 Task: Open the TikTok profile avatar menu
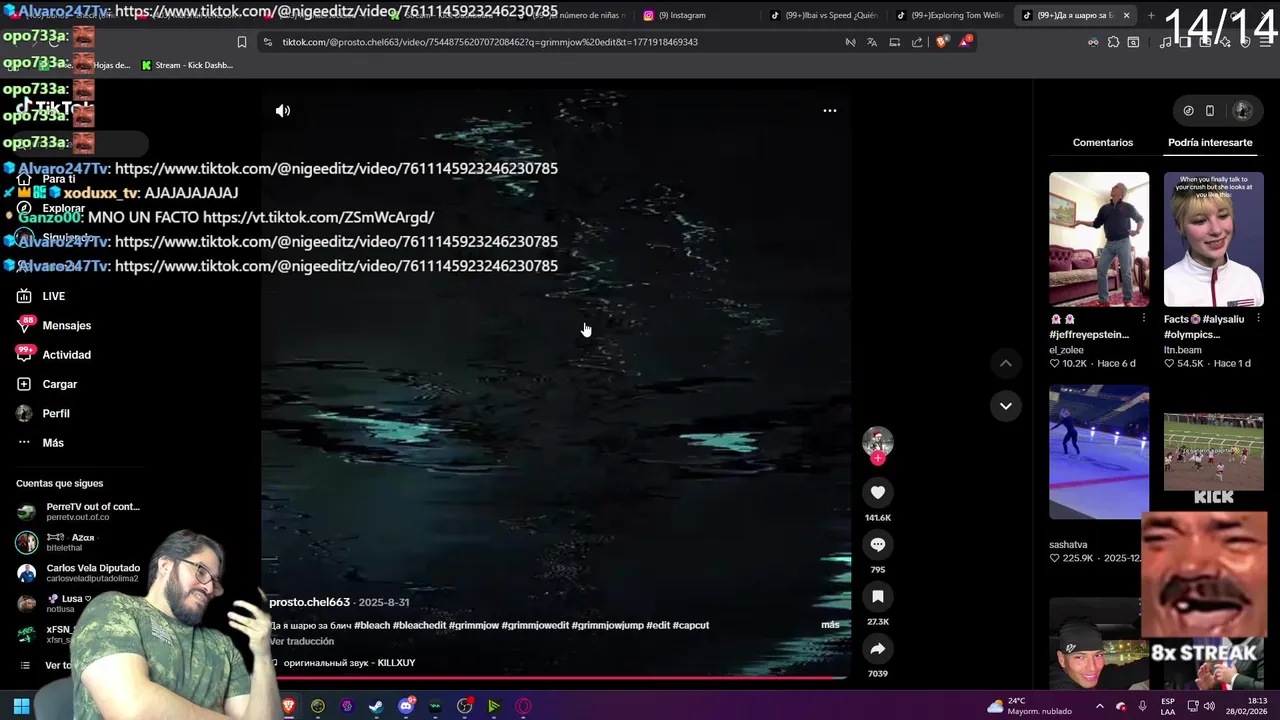1243,111
